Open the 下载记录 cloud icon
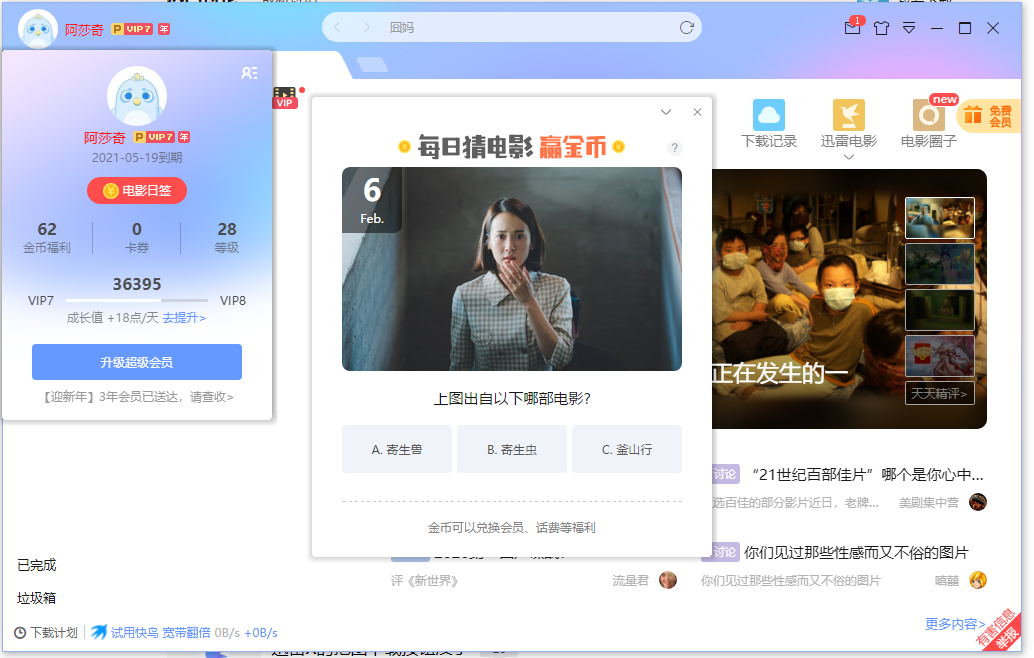 766,117
